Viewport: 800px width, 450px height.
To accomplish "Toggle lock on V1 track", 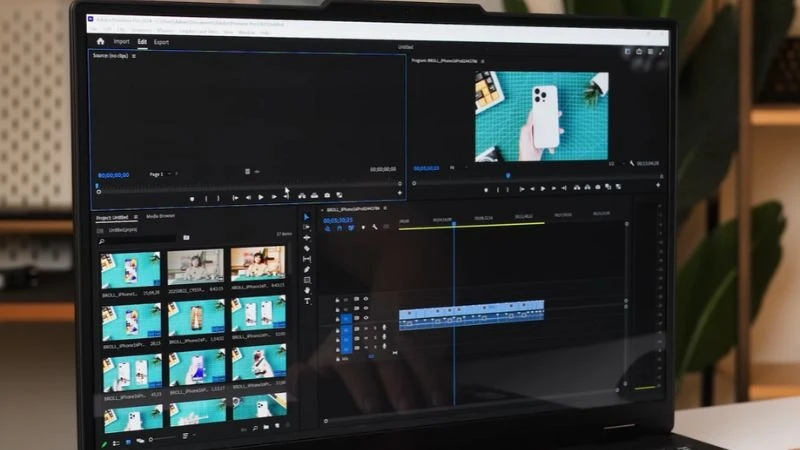I will (337, 319).
